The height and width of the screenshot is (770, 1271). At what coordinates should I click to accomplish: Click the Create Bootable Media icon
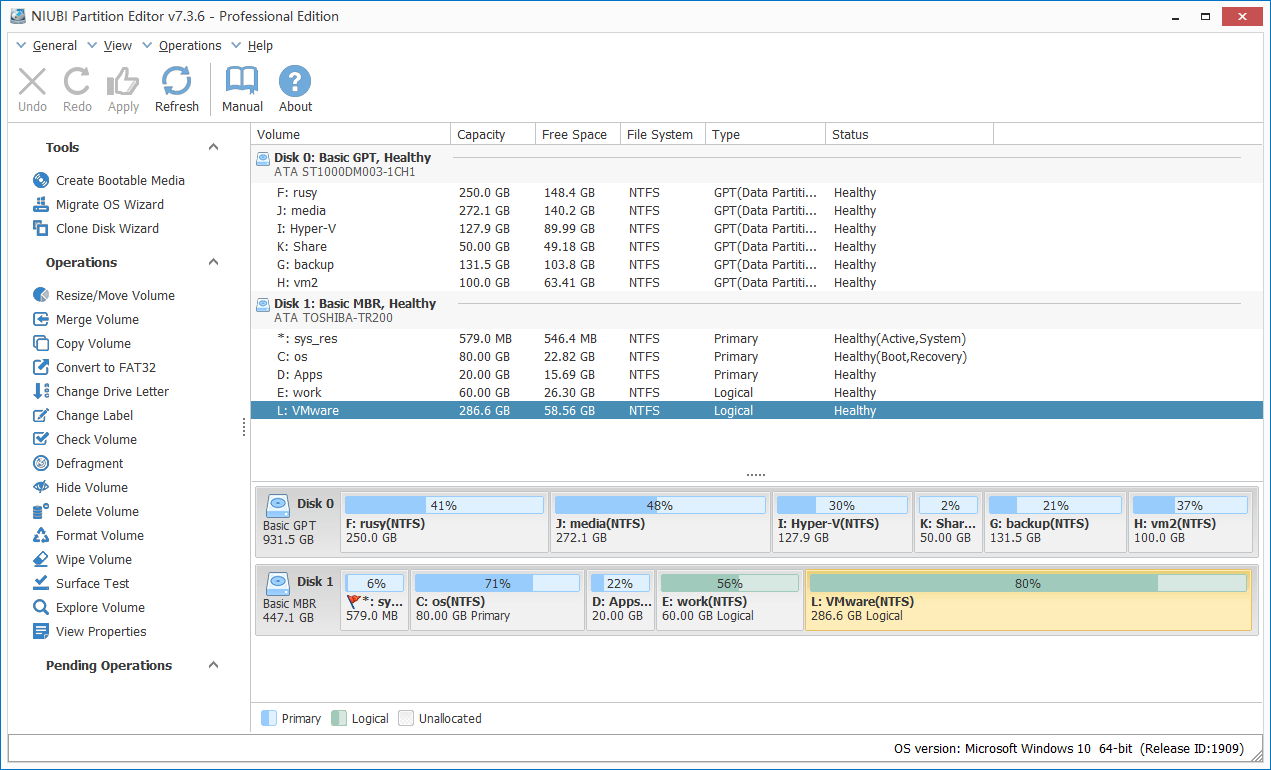(x=41, y=180)
